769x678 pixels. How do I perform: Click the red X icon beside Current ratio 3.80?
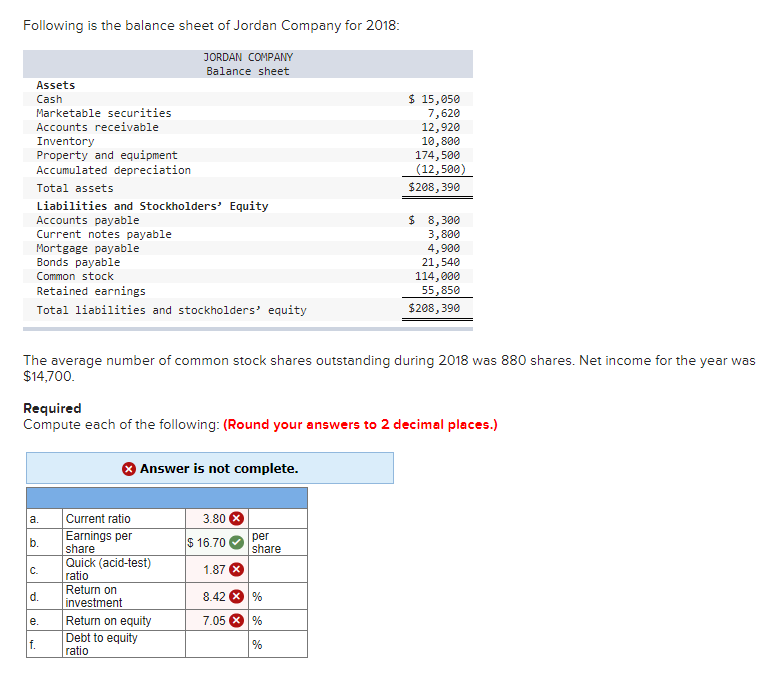pyautogui.click(x=237, y=519)
